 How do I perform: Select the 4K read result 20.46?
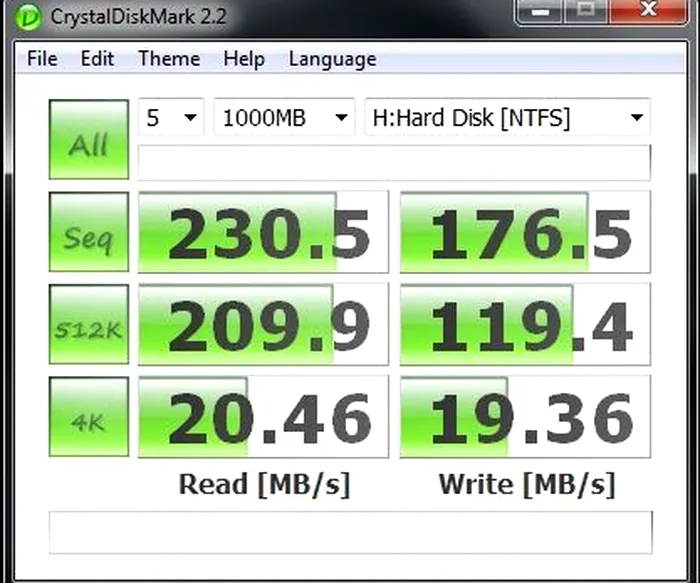click(263, 416)
